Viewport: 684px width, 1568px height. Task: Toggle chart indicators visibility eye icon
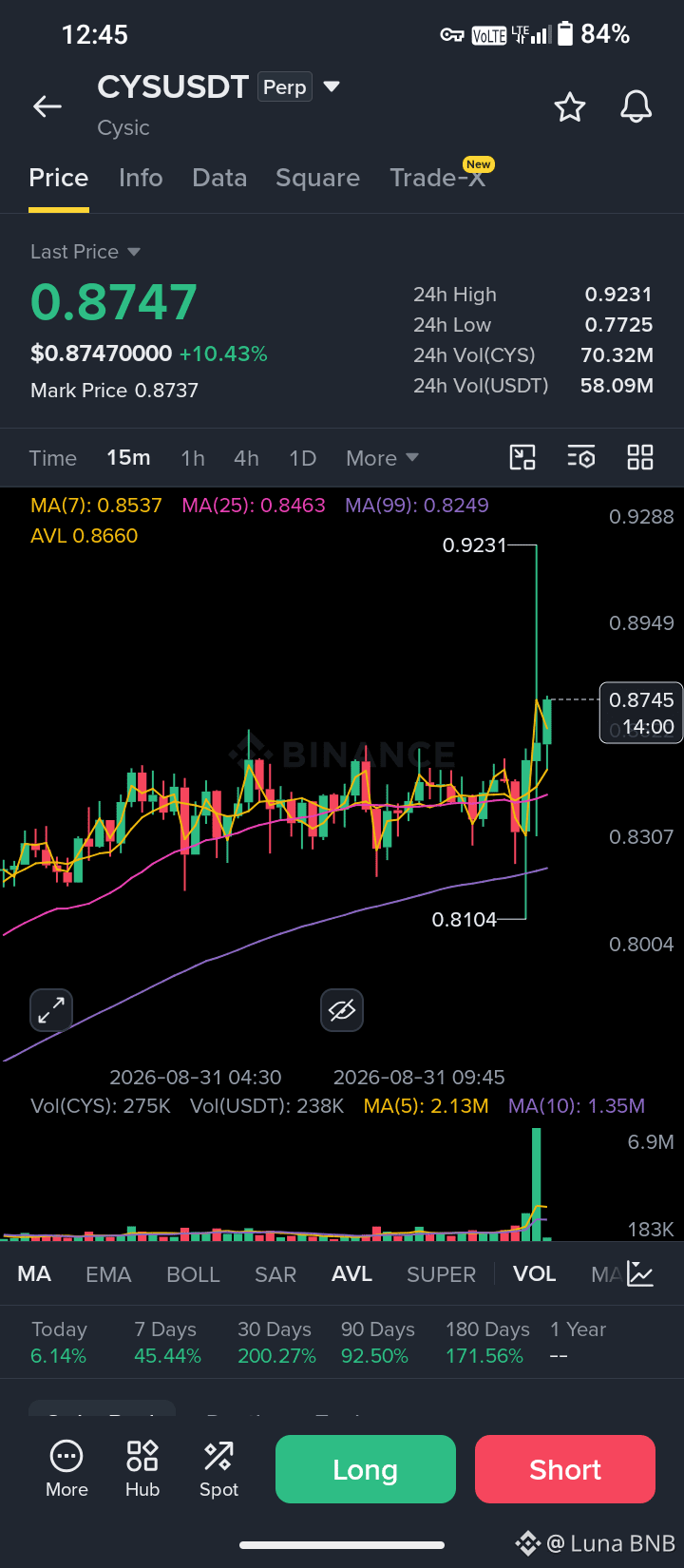click(x=342, y=1010)
